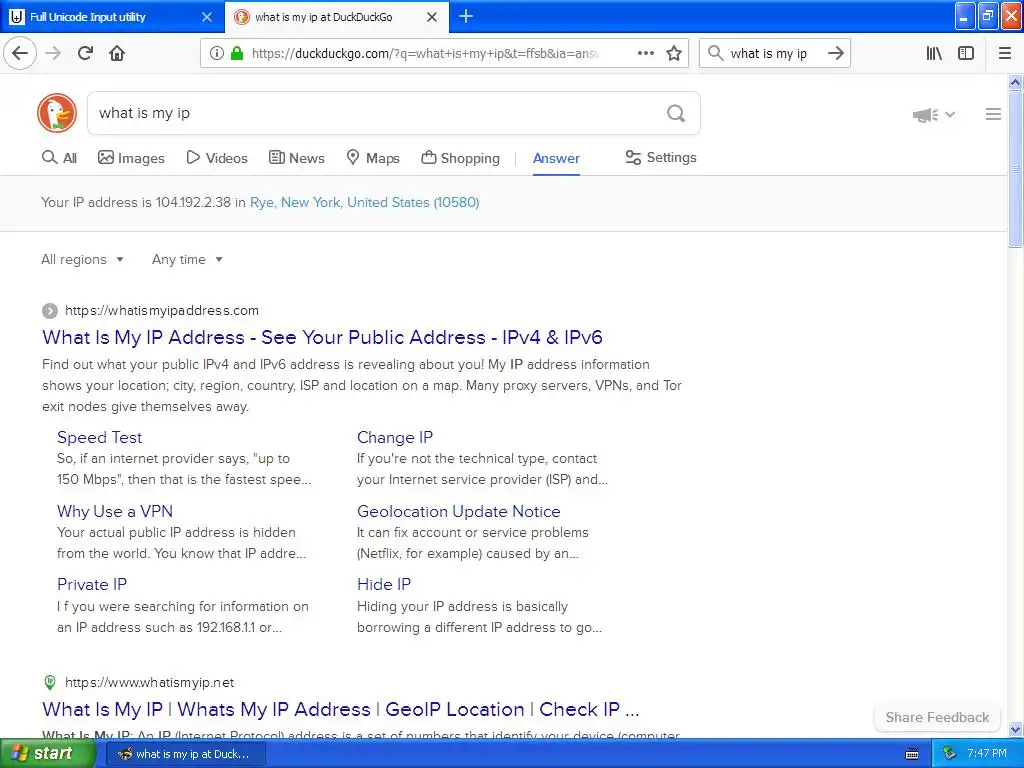The height and width of the screenshot is (768, 1024).
Task: Click the https://www.whatismyip.net URL text
Action: [x=150, y=682]
